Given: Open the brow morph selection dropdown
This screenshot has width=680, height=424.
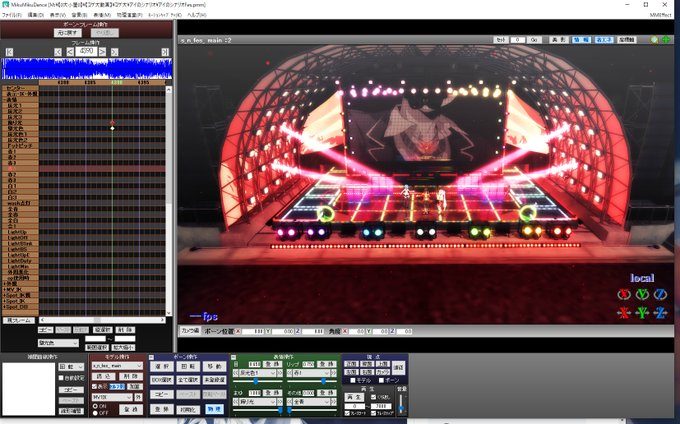Looking at the screenshot, I should pyautogui.click(x=258, y=402).
